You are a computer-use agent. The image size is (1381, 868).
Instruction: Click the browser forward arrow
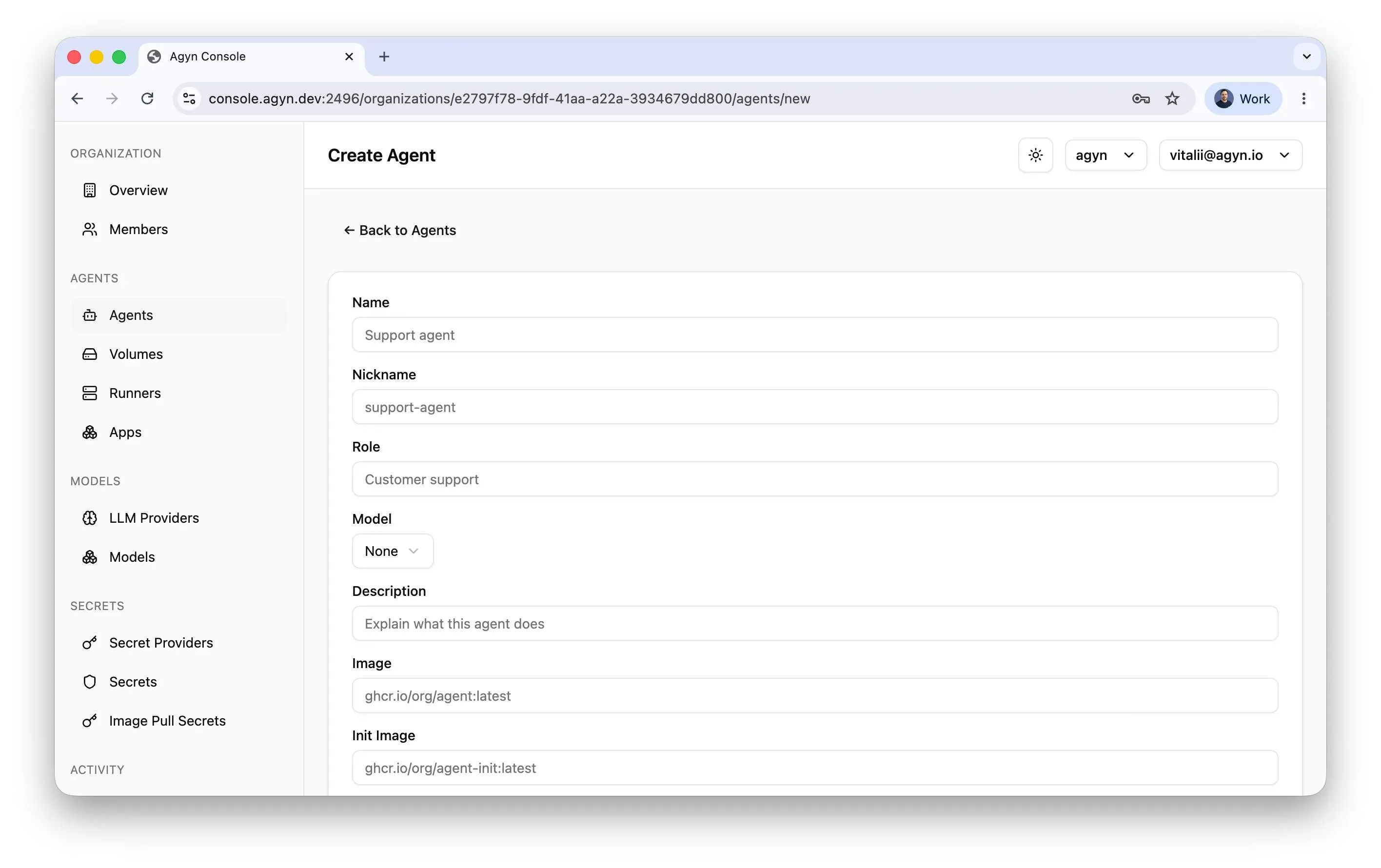pos(113,99)
